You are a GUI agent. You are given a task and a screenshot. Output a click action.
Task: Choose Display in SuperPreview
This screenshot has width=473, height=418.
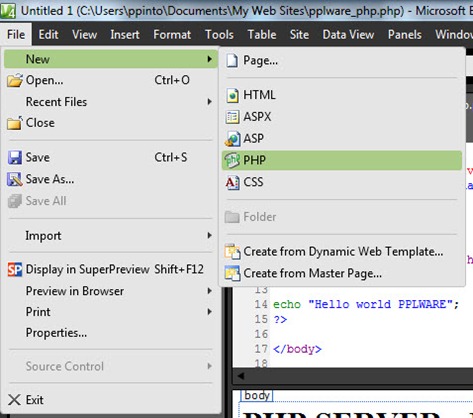(x=111, y=269)
